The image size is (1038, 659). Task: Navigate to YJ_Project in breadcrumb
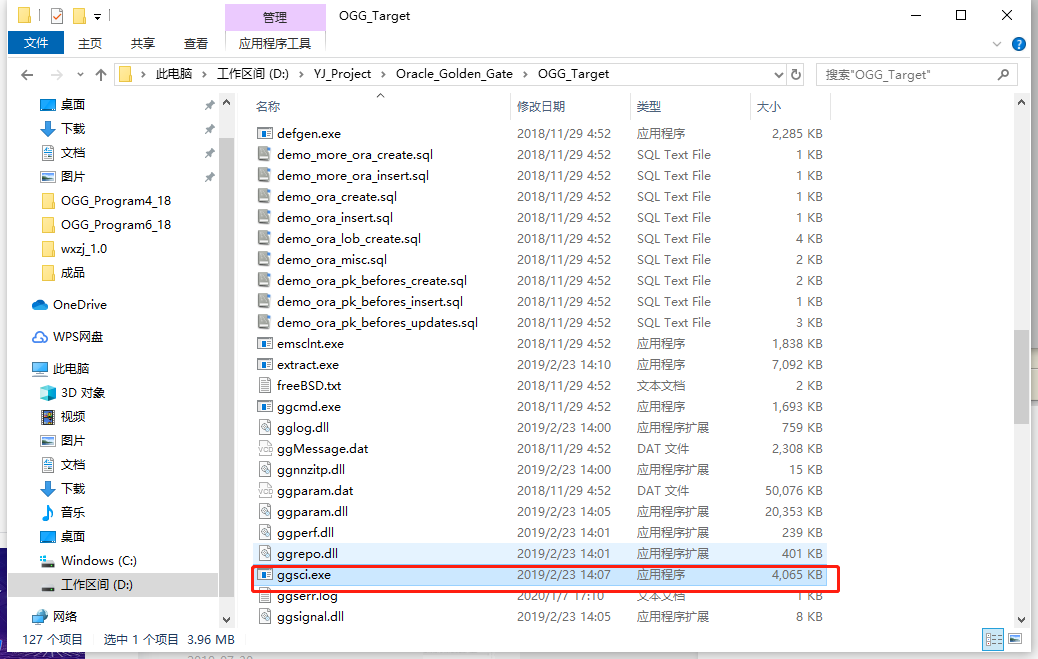pyautogui.click(x=342, y=74)
